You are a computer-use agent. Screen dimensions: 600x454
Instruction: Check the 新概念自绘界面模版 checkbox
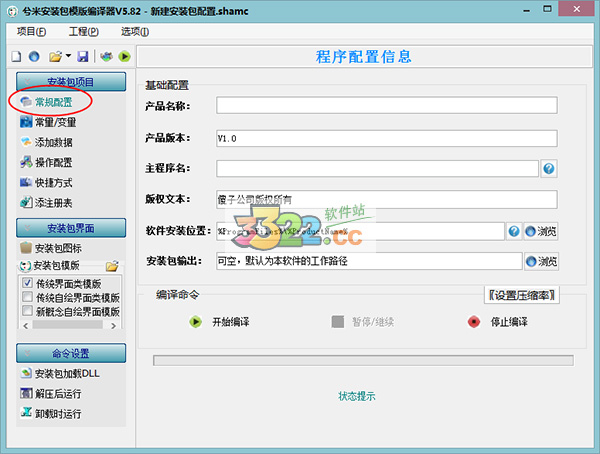pyautogui.click(x=27, y=310)
